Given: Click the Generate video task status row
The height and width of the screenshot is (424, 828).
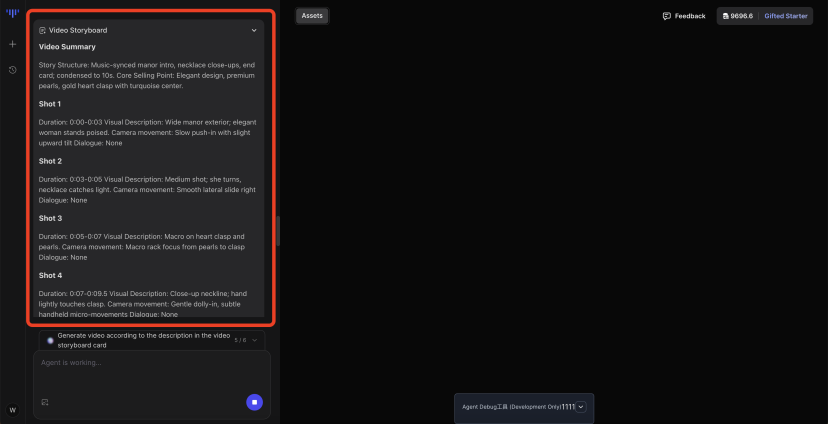Looking at the screenshot, I should click(140, 340).
